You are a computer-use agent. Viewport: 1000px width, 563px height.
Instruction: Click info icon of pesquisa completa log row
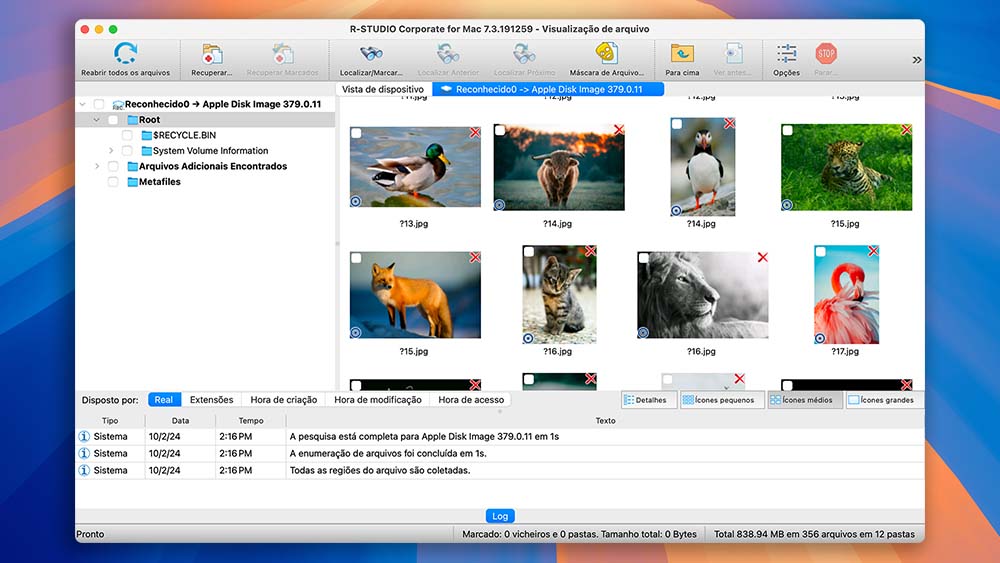pyautogui.click(x=84, y=437)
